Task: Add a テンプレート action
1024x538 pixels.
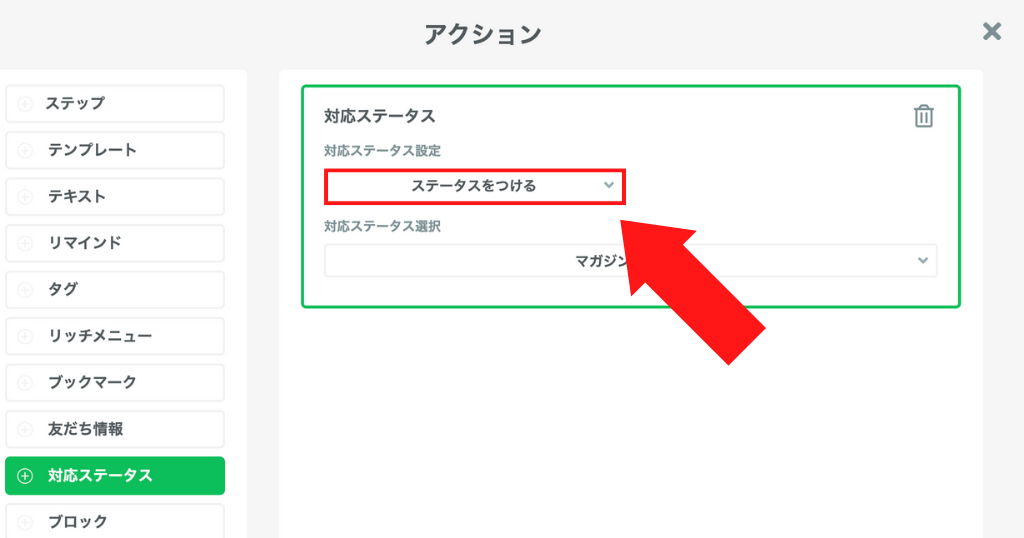Action: pyautogui.click(x=115, y=150)
